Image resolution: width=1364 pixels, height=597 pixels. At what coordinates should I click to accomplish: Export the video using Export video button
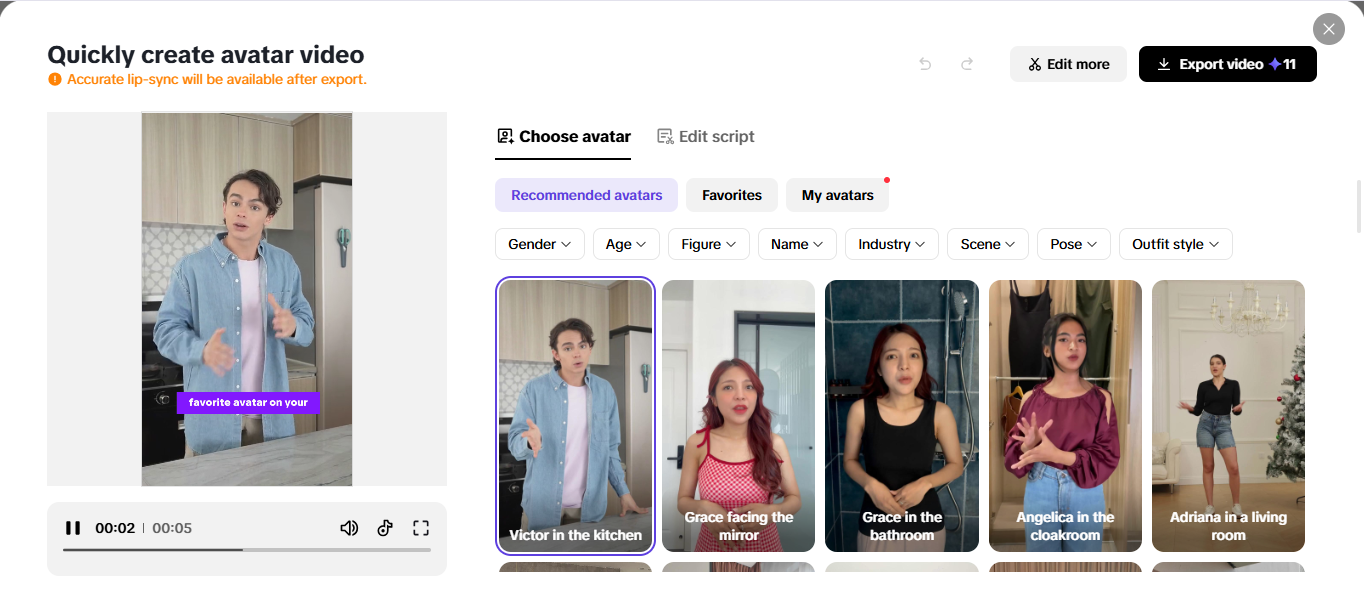click(x=1227, y=63)
